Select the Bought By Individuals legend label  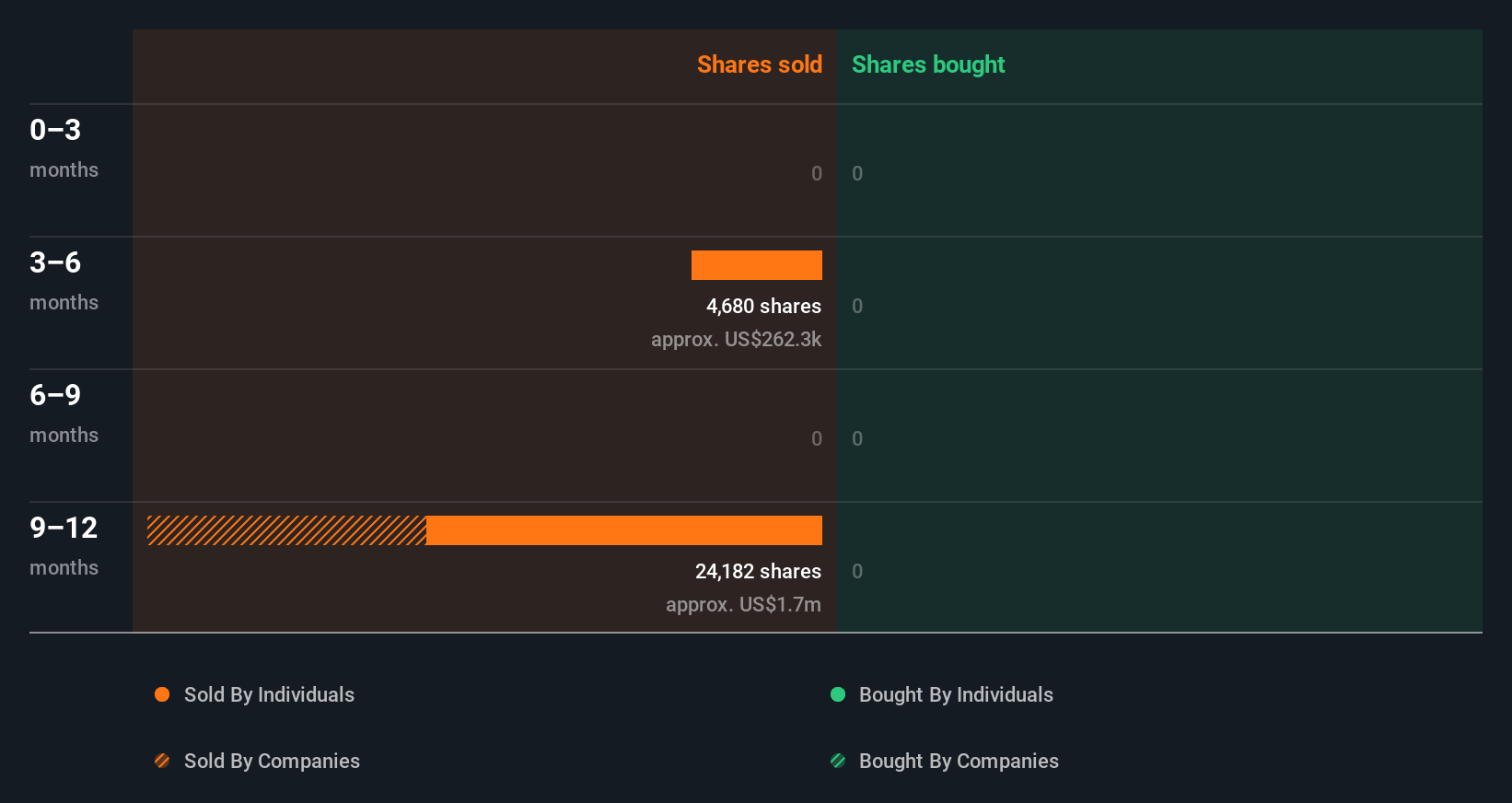pyautogui.click(x=956, y=695)
